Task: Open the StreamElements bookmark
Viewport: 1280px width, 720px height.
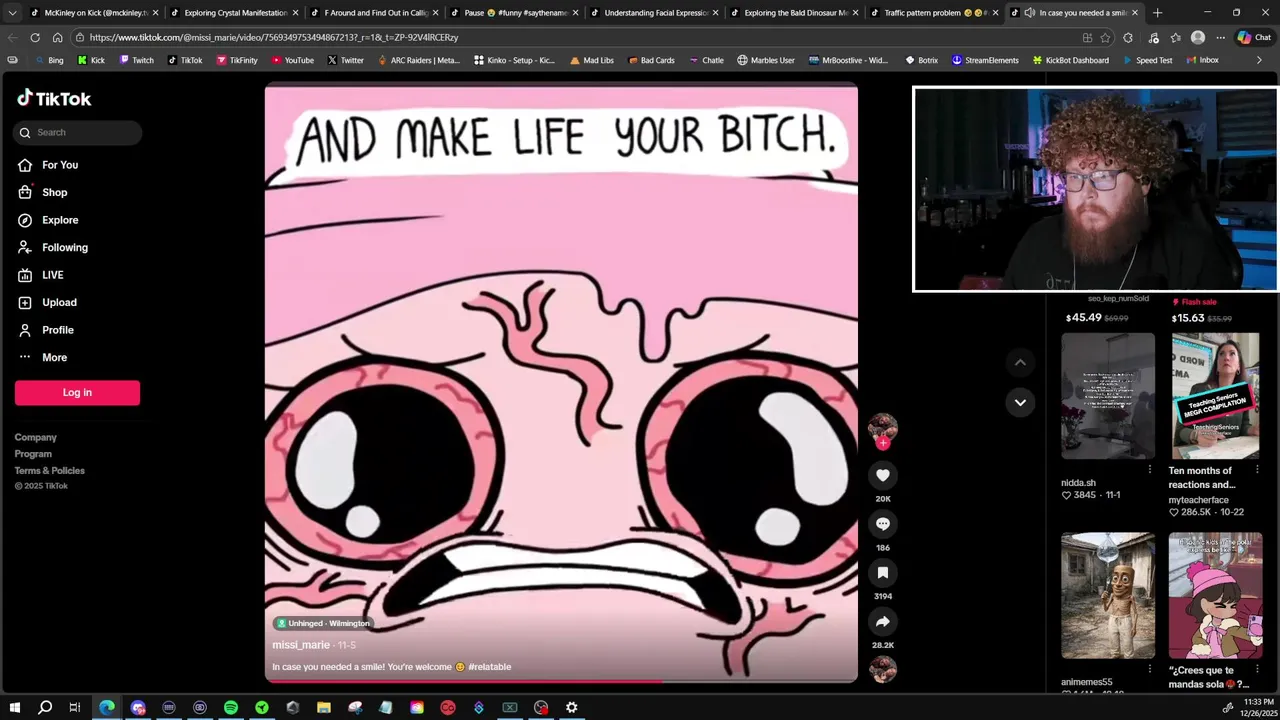Action: (985, 60)
